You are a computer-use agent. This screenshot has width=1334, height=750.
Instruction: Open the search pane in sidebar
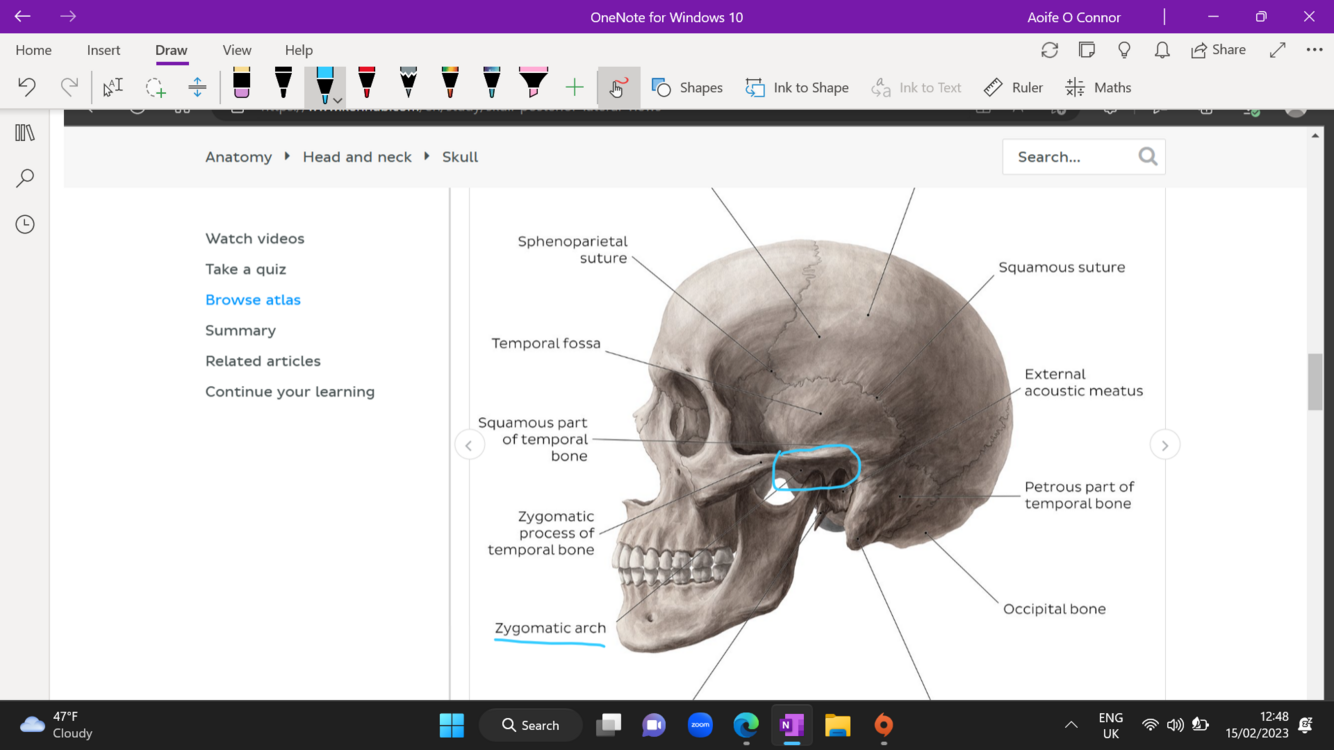tap(25, 178)
